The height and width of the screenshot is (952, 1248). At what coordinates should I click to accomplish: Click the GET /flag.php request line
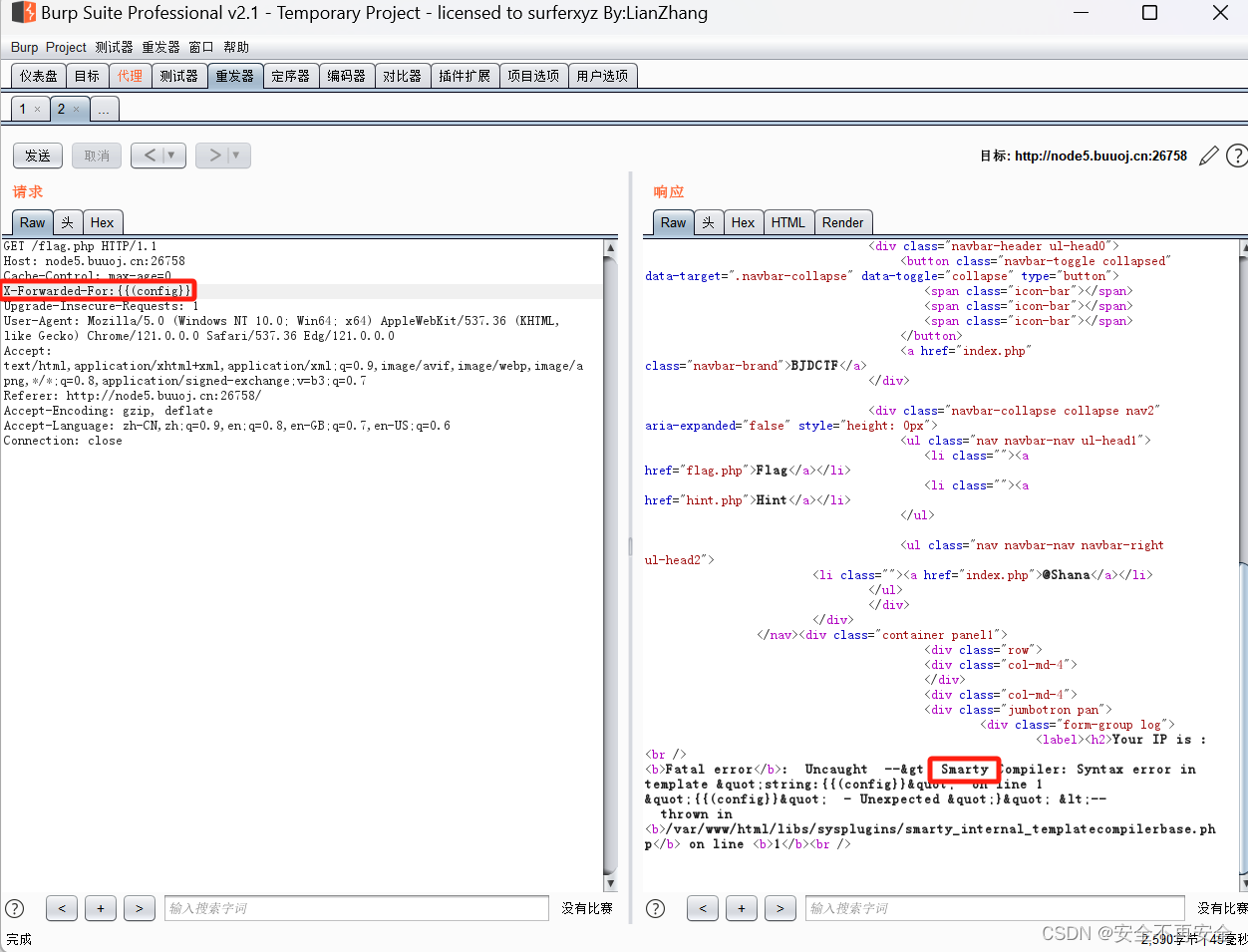pyautogui.click(x=80, y=246)
